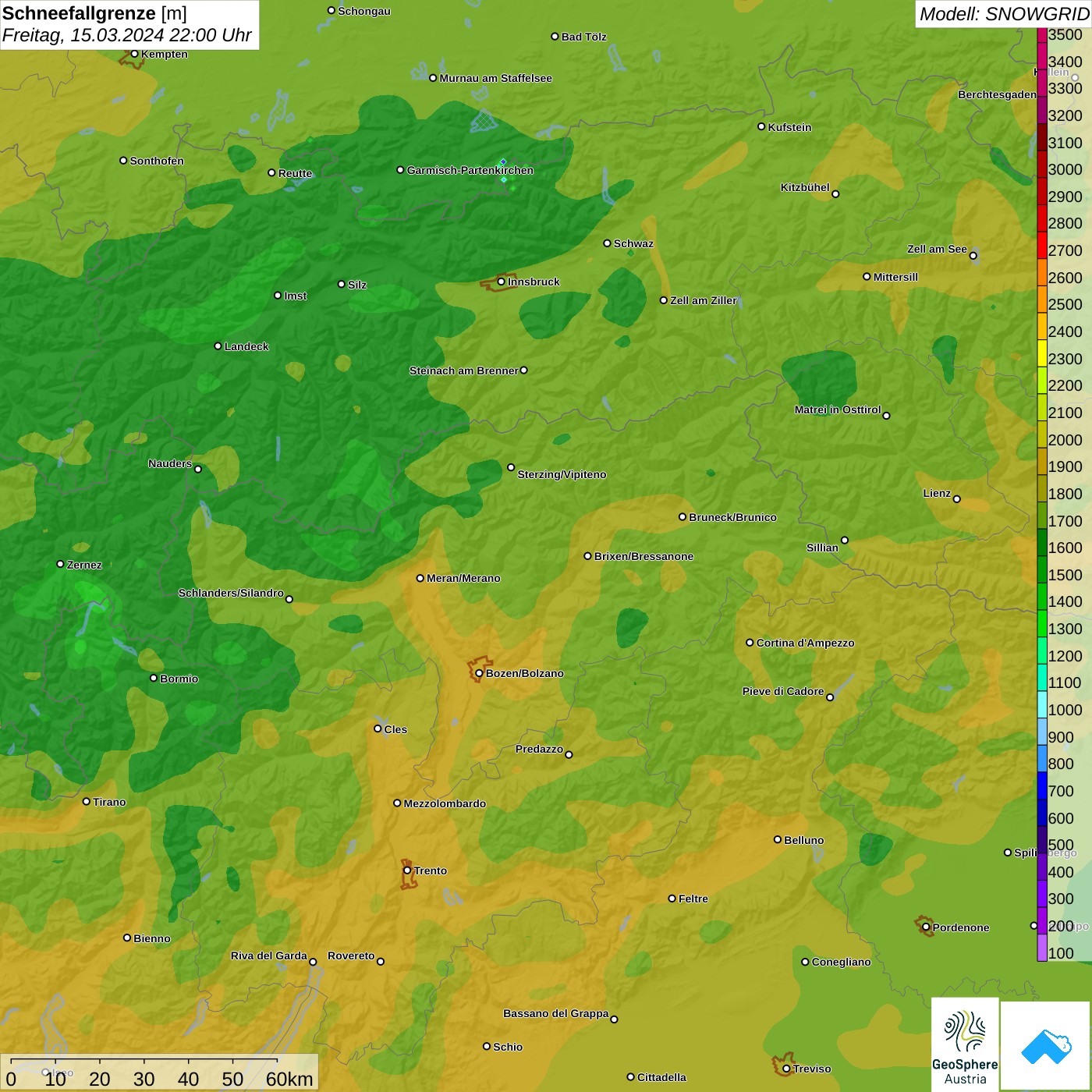
Task: Click the 'Zell am Ziller' label
Action: click(704, 300)
